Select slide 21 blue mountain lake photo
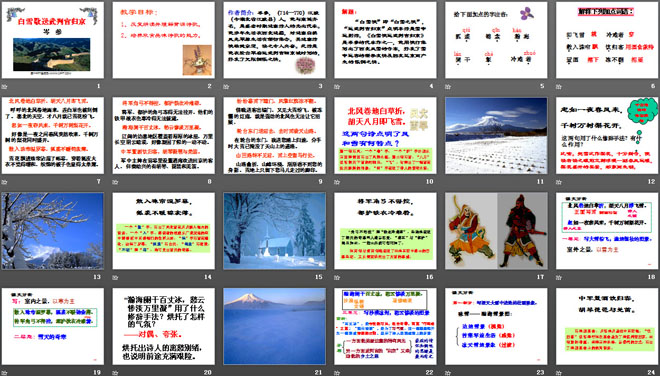660x376 pixels. pyautogui.click(x=274, y=326)
